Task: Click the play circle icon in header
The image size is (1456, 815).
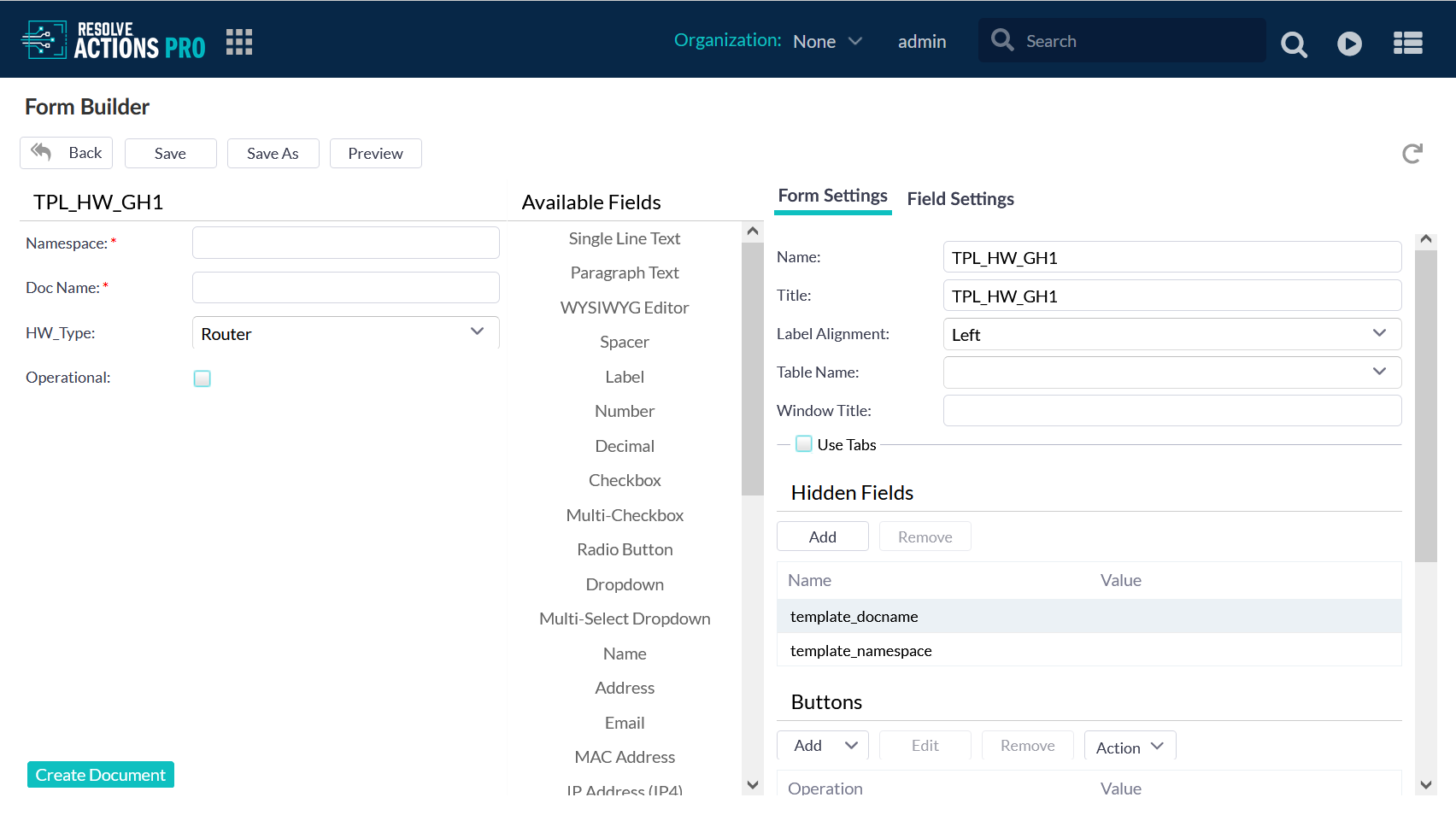Action: 1349,44
